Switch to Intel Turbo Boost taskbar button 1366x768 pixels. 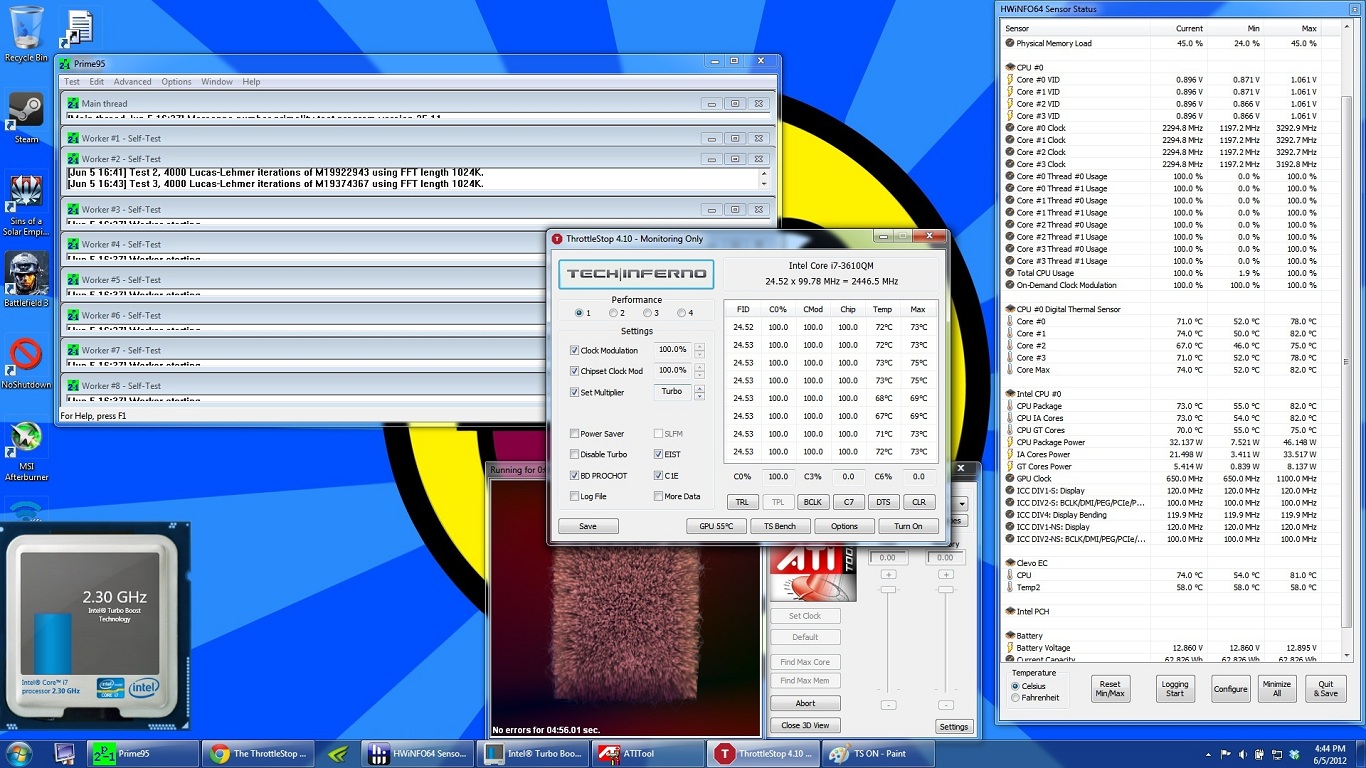click(x=533, y=753)
